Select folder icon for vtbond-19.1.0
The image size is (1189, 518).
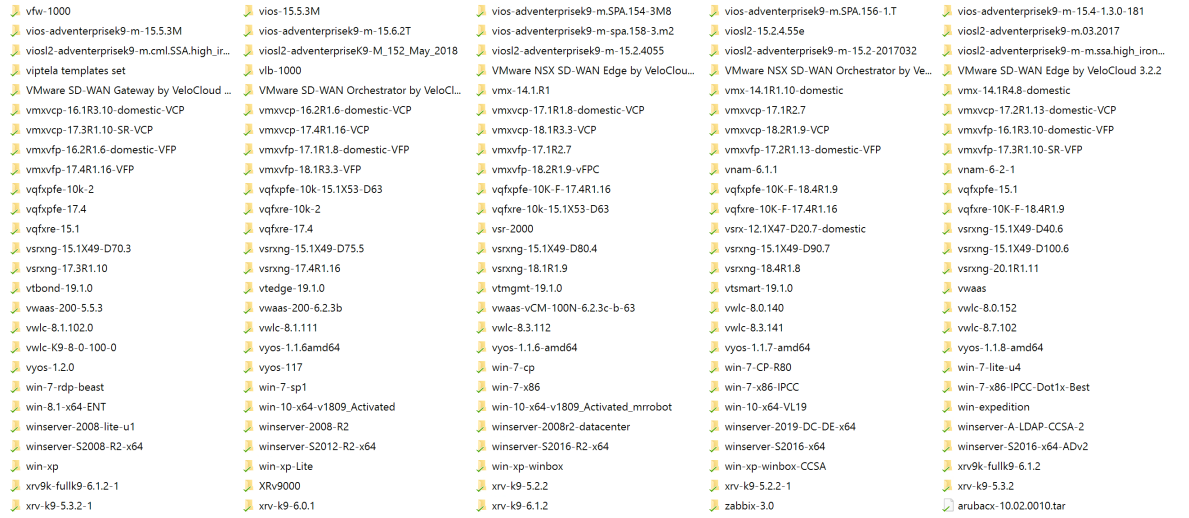pyautogui.click(x=16, y=288)
